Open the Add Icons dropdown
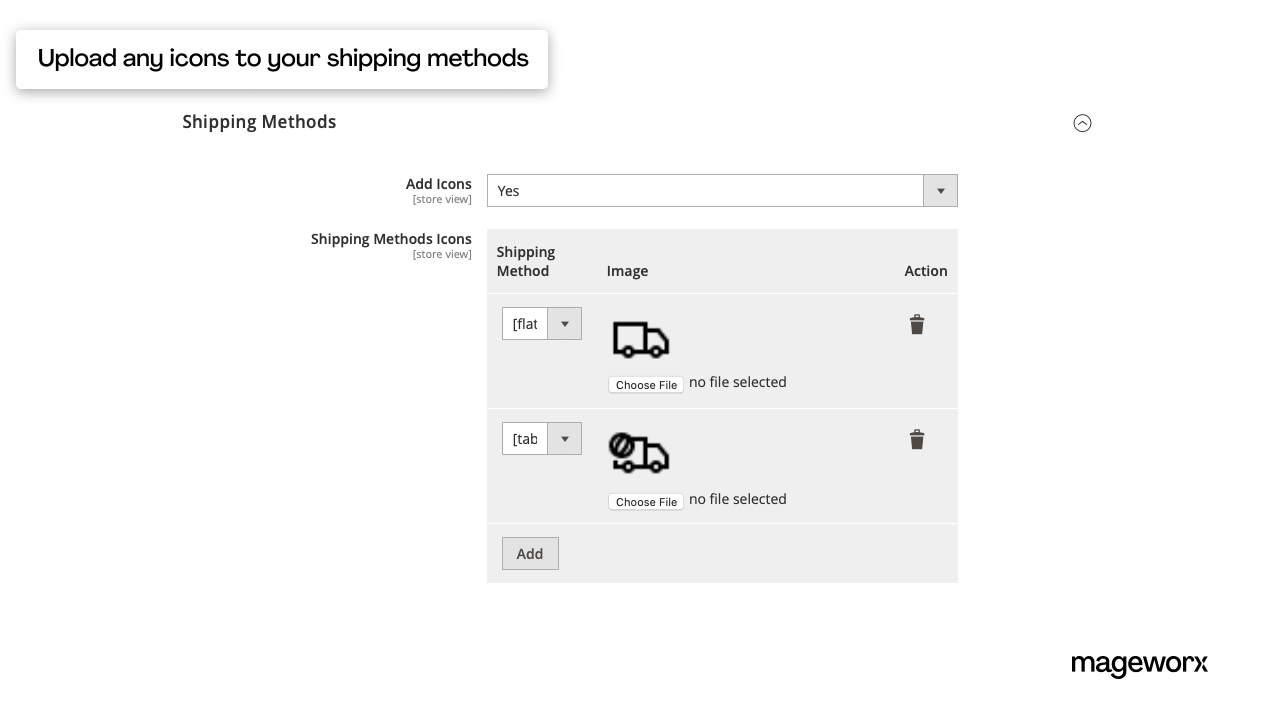The width and height of the screenshot is (1288, 728). click(939, 190)
